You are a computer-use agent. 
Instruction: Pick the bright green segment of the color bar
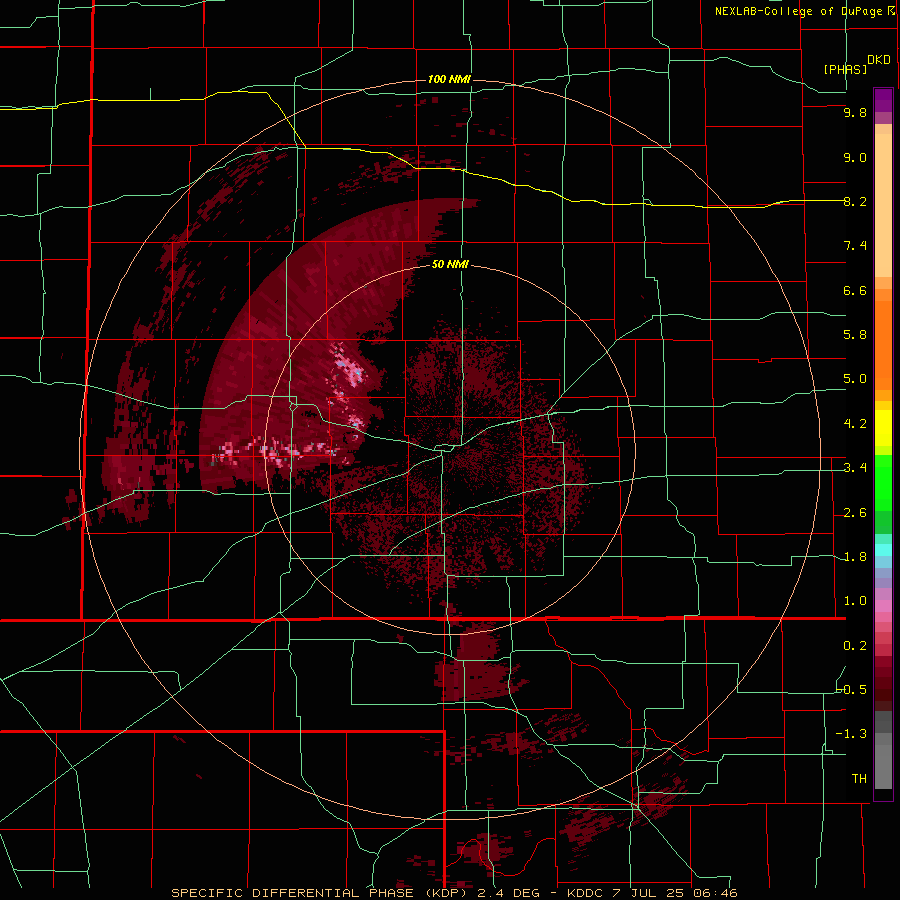pos(883,482)
